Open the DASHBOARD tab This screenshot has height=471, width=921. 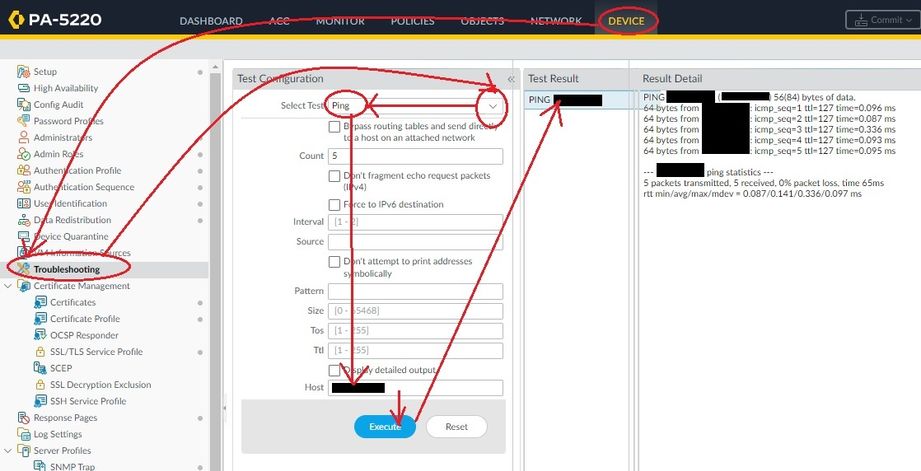tap(211, 21)
